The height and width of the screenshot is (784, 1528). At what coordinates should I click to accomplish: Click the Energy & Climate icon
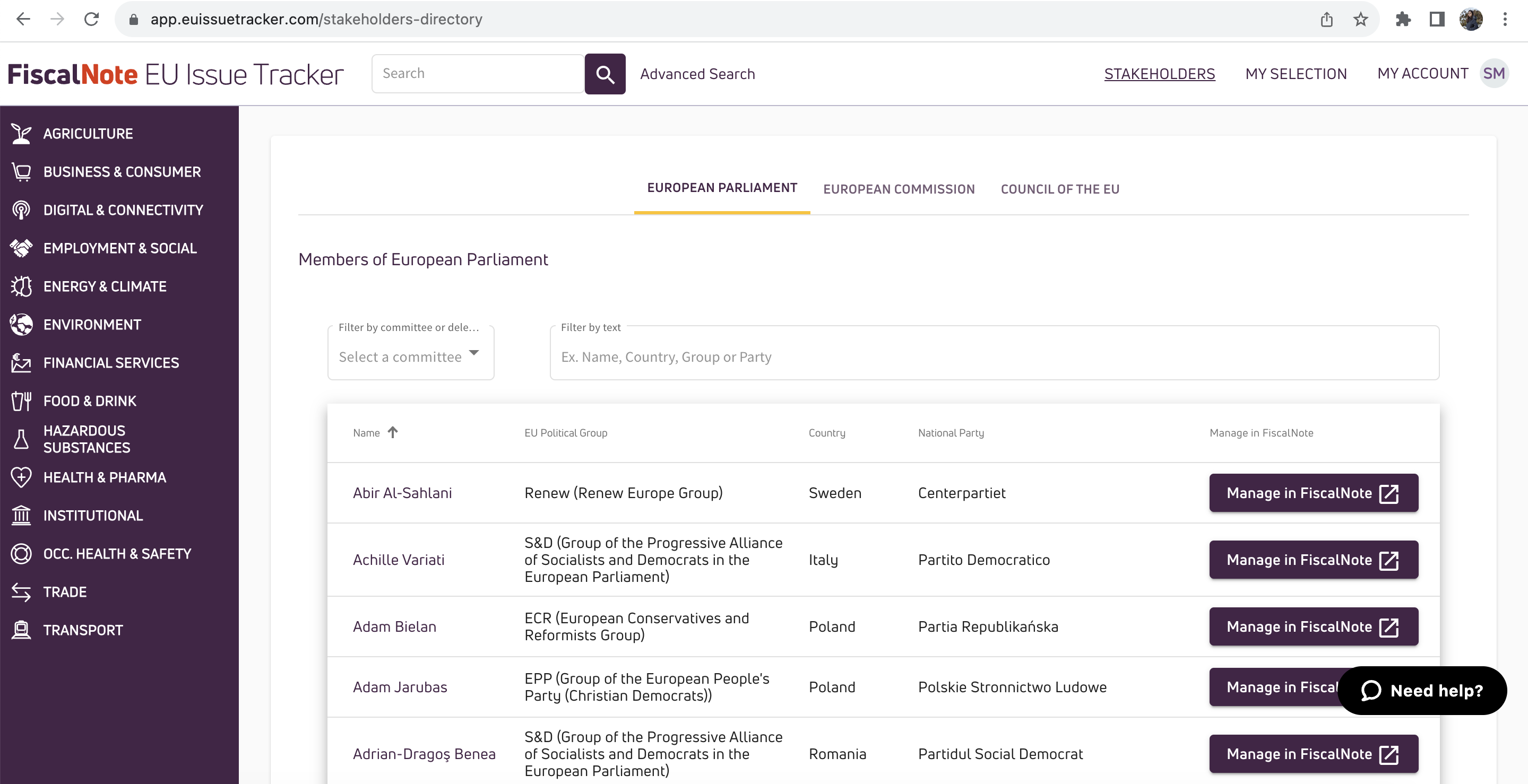pos(21,286)
